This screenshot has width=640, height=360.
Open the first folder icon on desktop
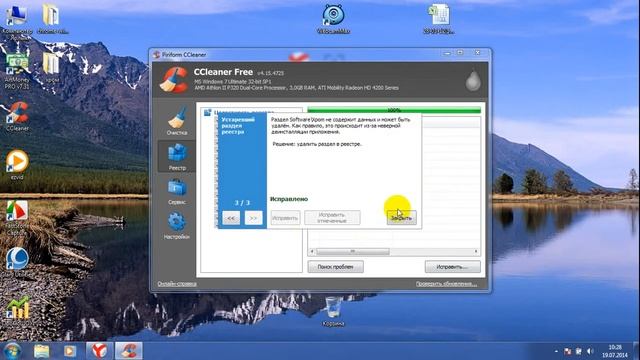[x=52, y=19]
